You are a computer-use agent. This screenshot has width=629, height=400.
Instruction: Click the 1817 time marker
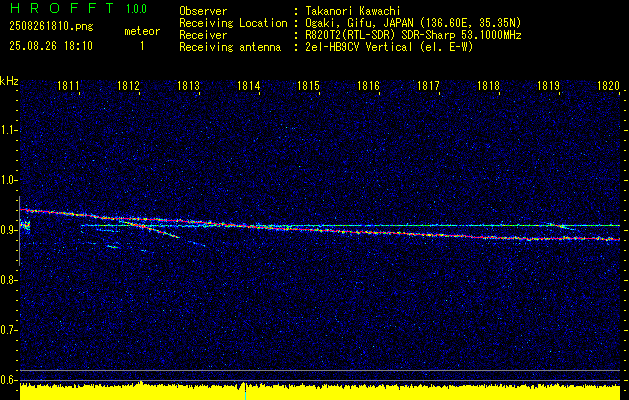coord(428,86)
